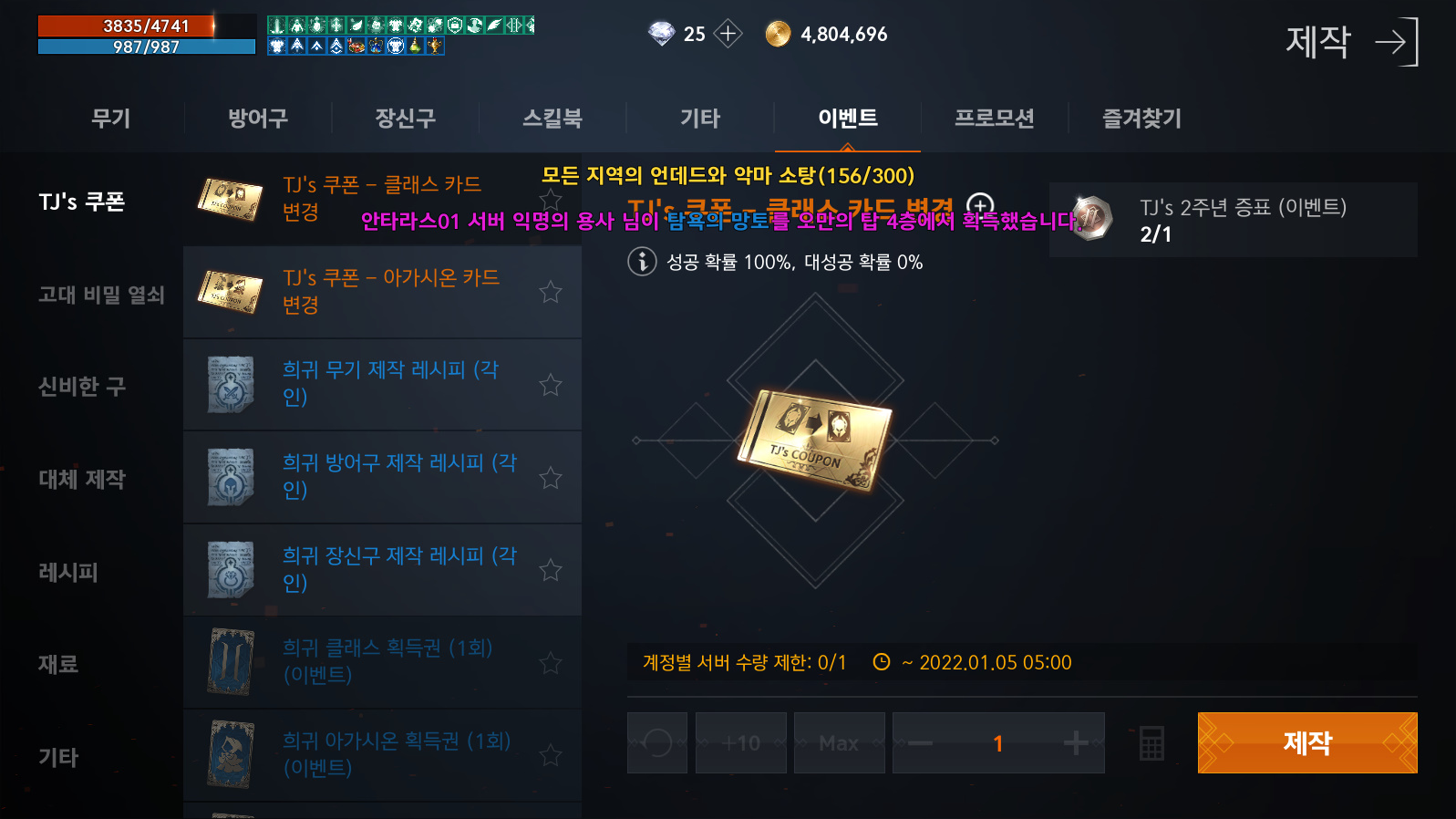Select 희귀 장신구 제작 레시피 list item
The width and height of the screenshot is (1456, 819).
(x=383, y=570)
